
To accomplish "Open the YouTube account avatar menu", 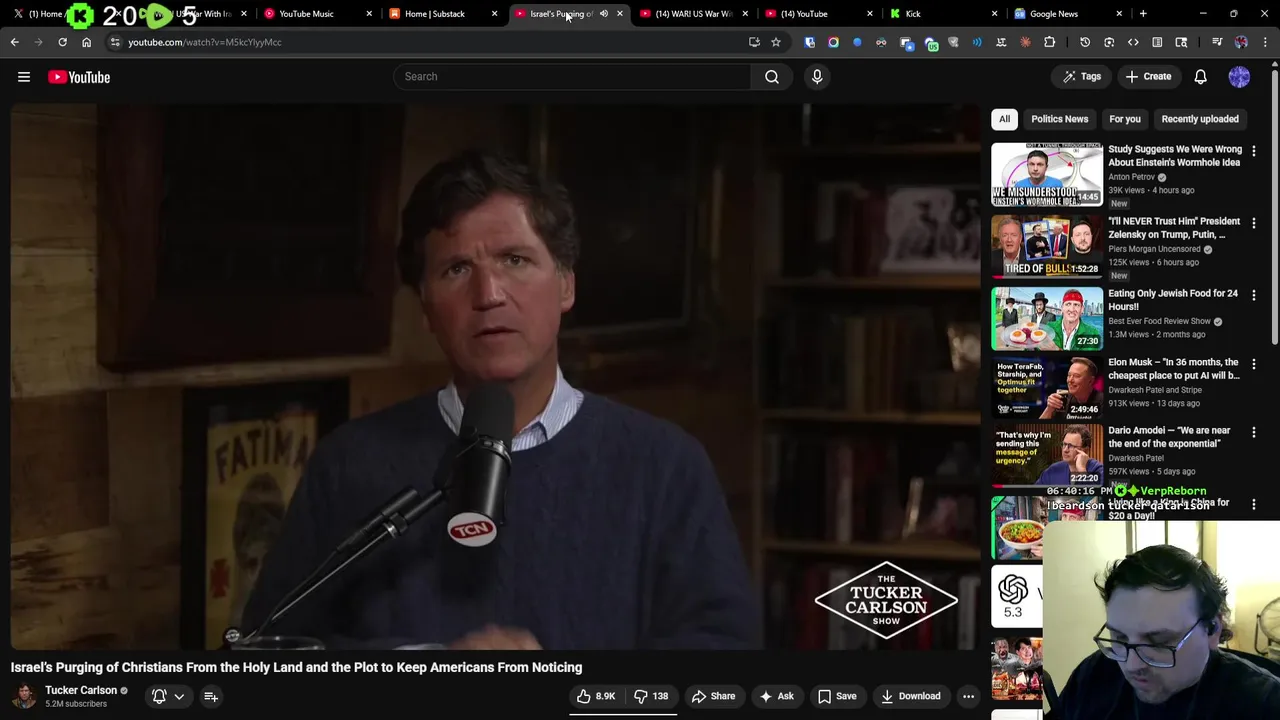I will pos(1239,76).
